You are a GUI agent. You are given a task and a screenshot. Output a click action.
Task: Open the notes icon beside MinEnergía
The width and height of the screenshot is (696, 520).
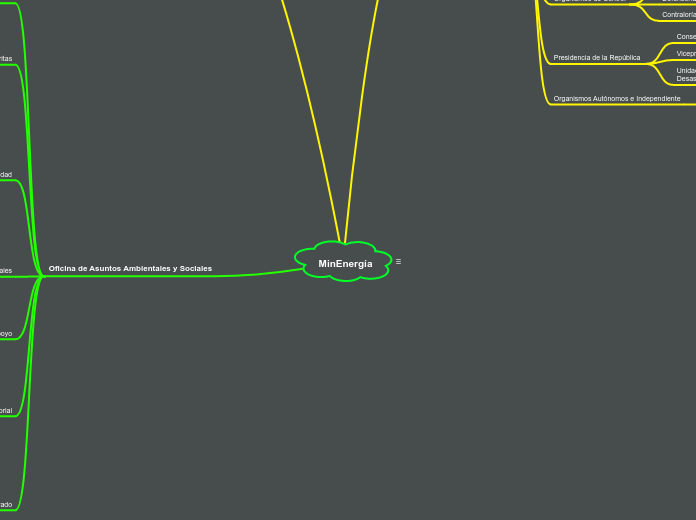[x=398, y=262]
